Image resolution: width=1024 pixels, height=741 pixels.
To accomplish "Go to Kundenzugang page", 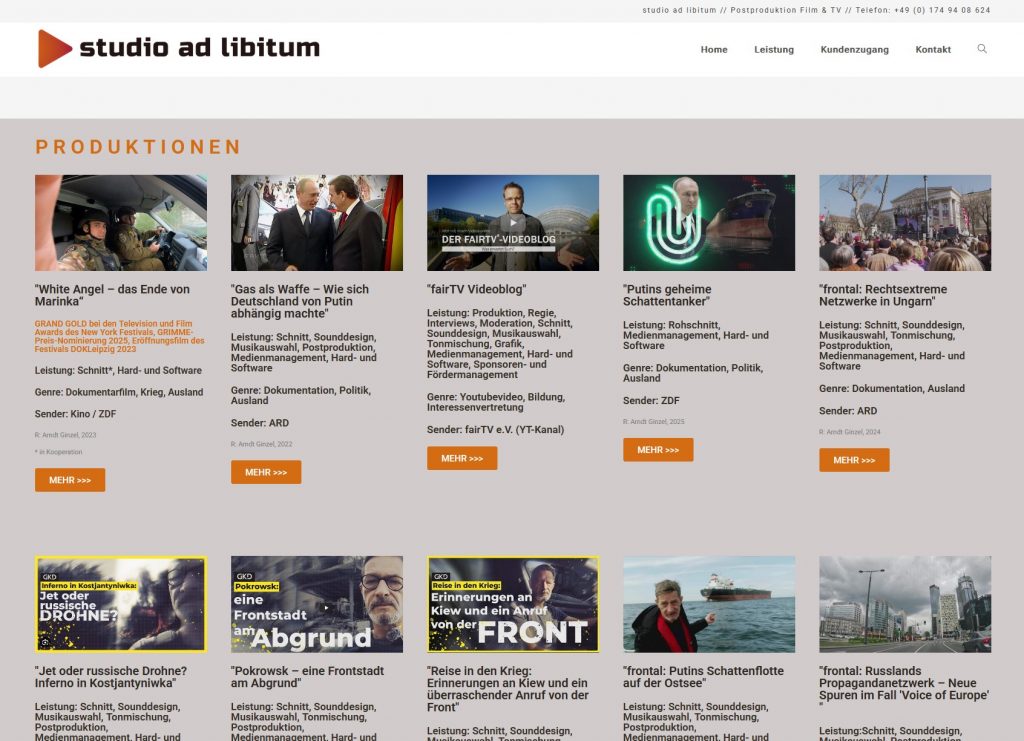I will (x=854, y=50).
